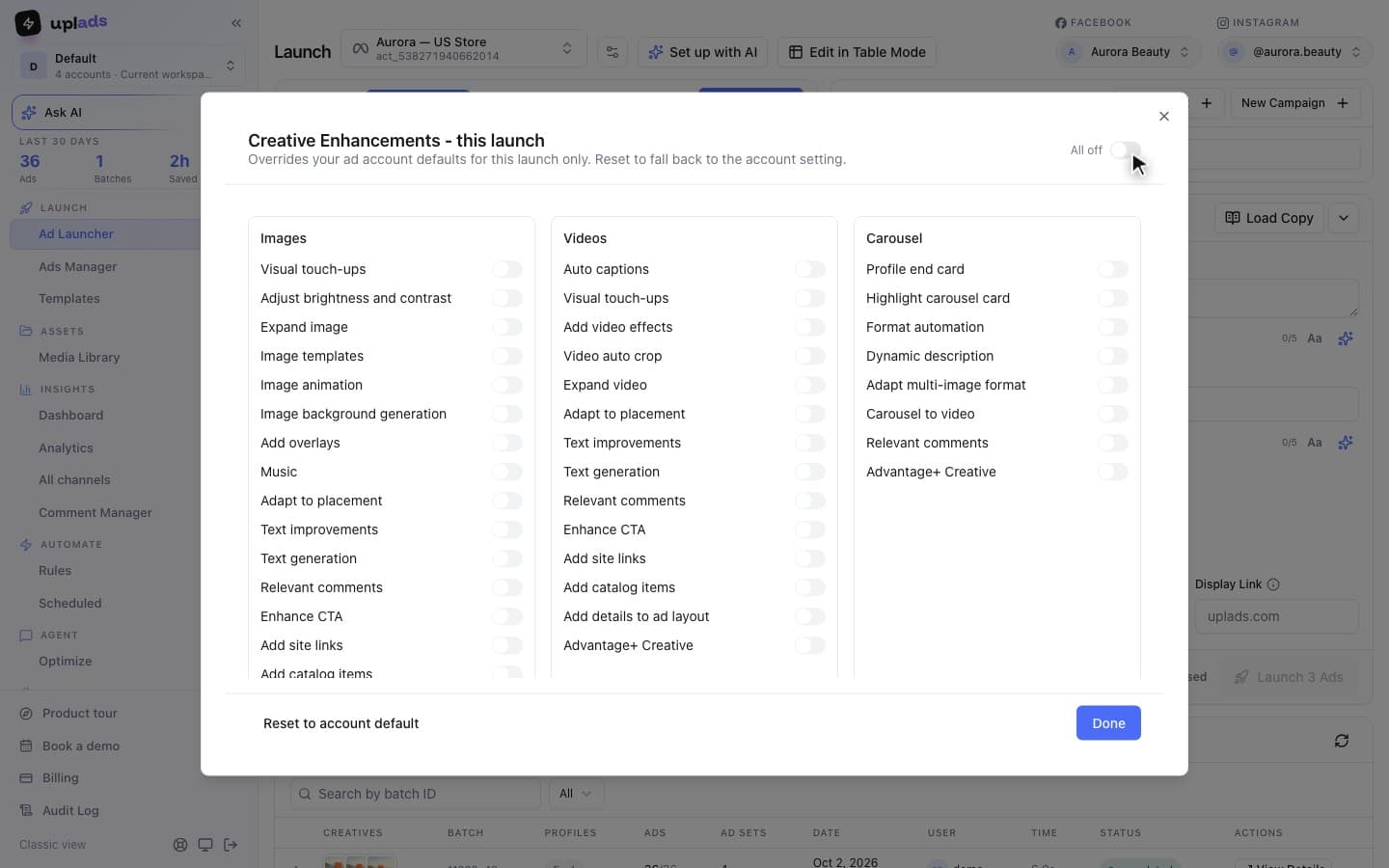Image resolution: width=1389 pixels, height=868 pixels.
Task: Click the help lifebuoy icon in sidebar footer
Action: [180, 845]
